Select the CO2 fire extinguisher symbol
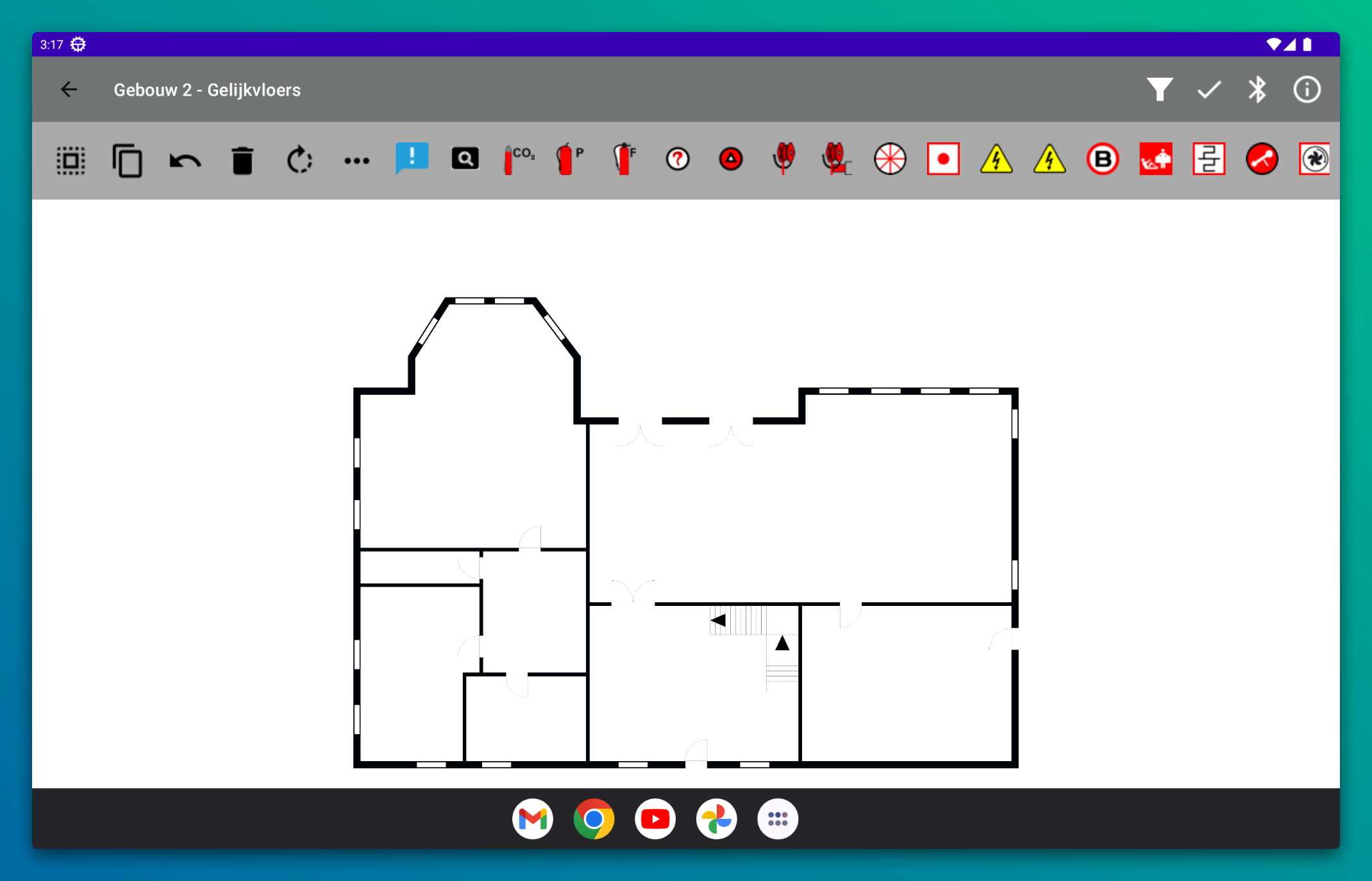 (x=518, y=159)
